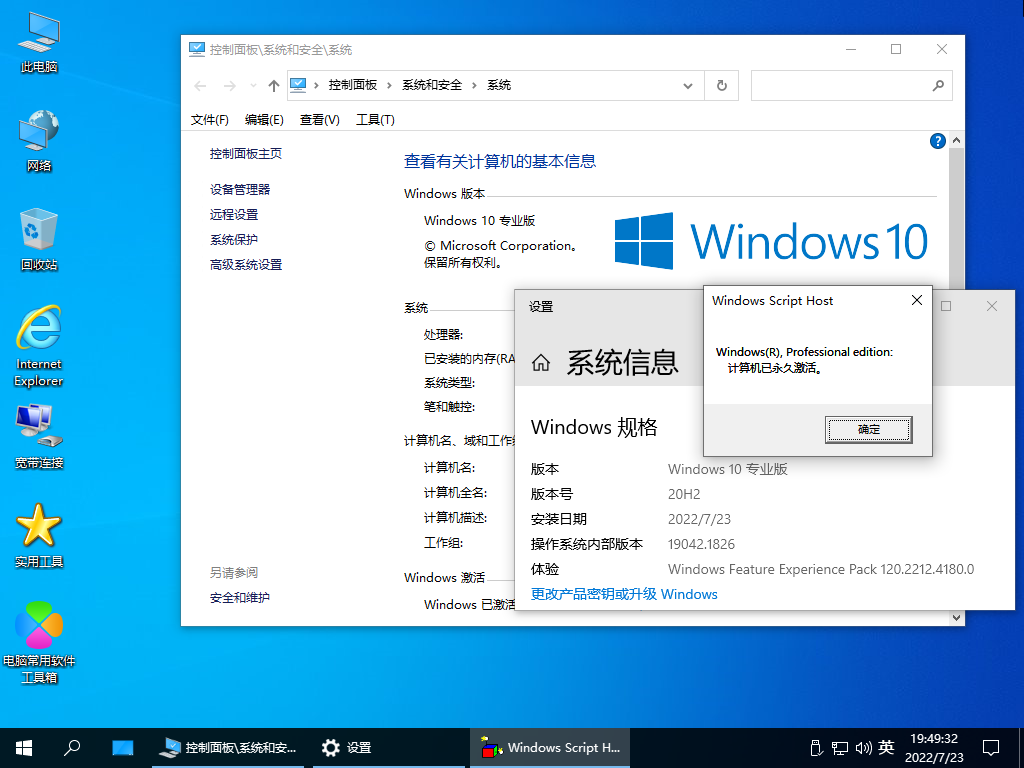Click 确定 in Windows Script Host dialog
Image resolution: width=1024 pixels, height=768 pixels.
click(869, 430)
